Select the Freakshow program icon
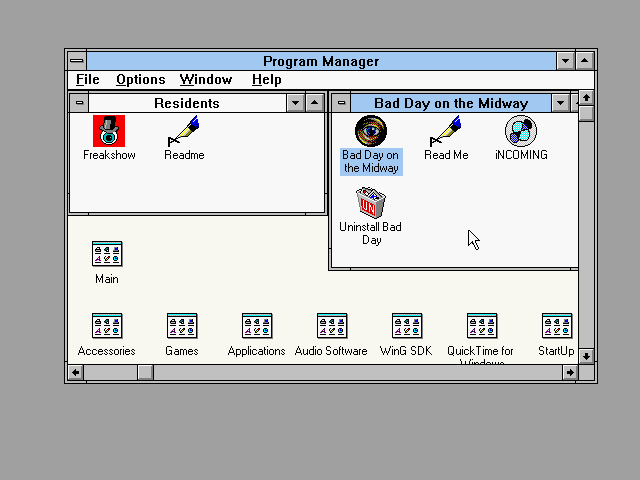Viewport: 640px width, 480px height. click(x=109, y=131)
